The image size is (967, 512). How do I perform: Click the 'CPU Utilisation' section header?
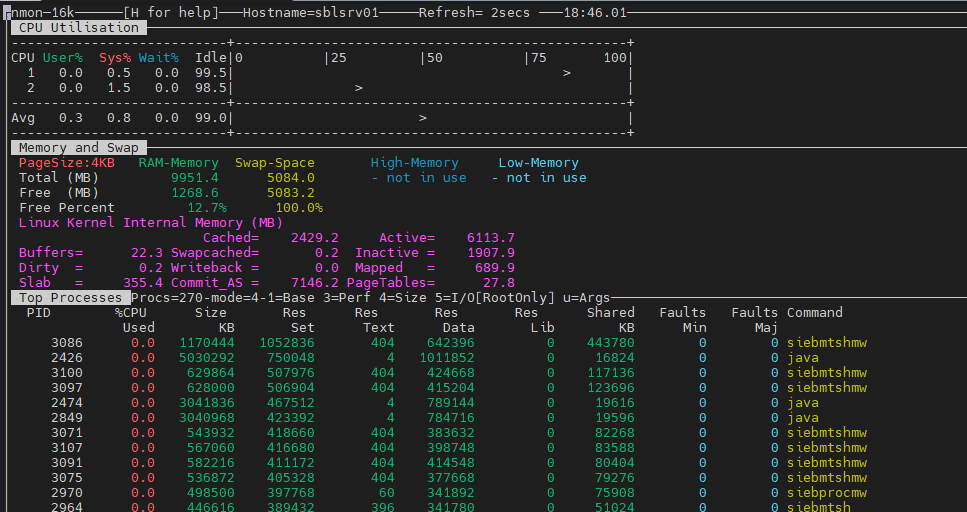[79, 28]
